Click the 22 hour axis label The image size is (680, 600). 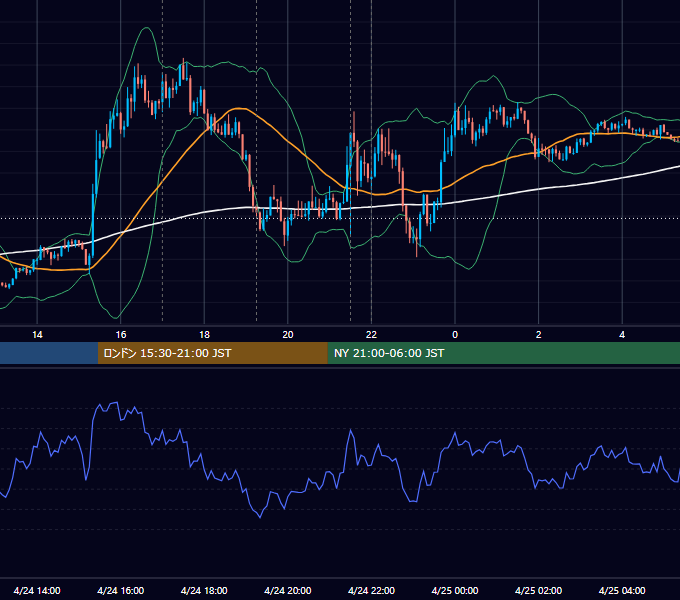371,335
